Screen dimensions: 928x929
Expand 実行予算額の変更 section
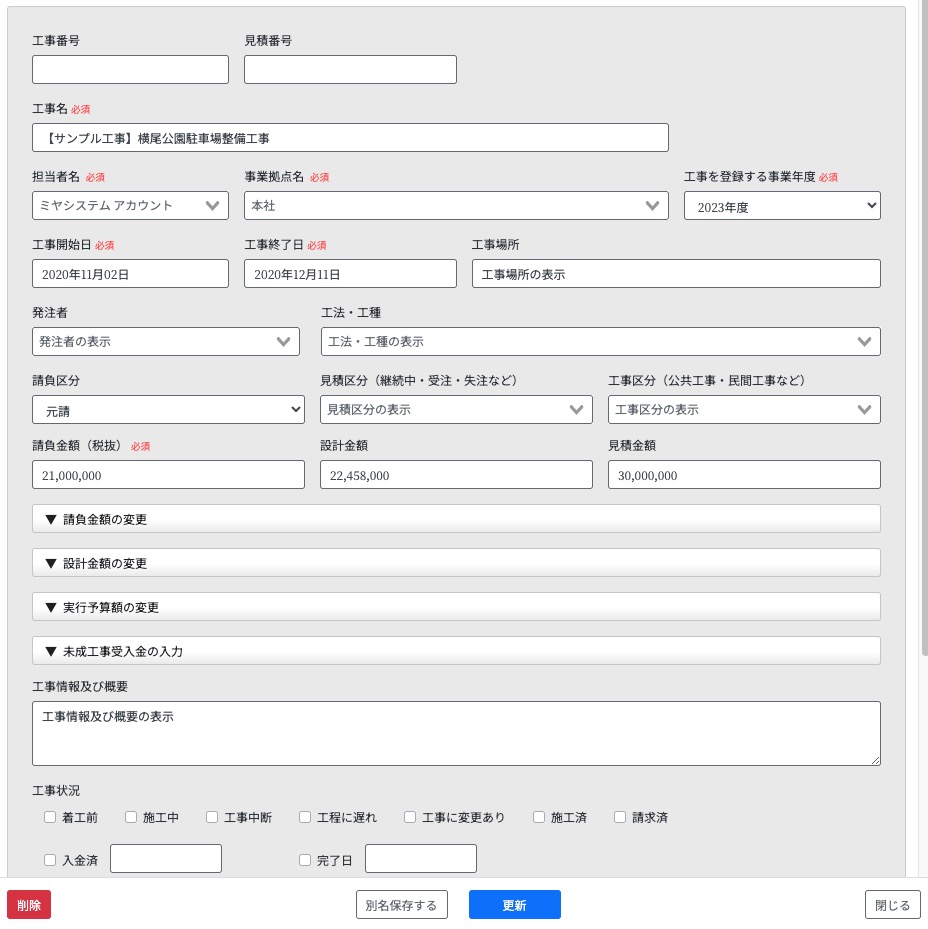456,607
